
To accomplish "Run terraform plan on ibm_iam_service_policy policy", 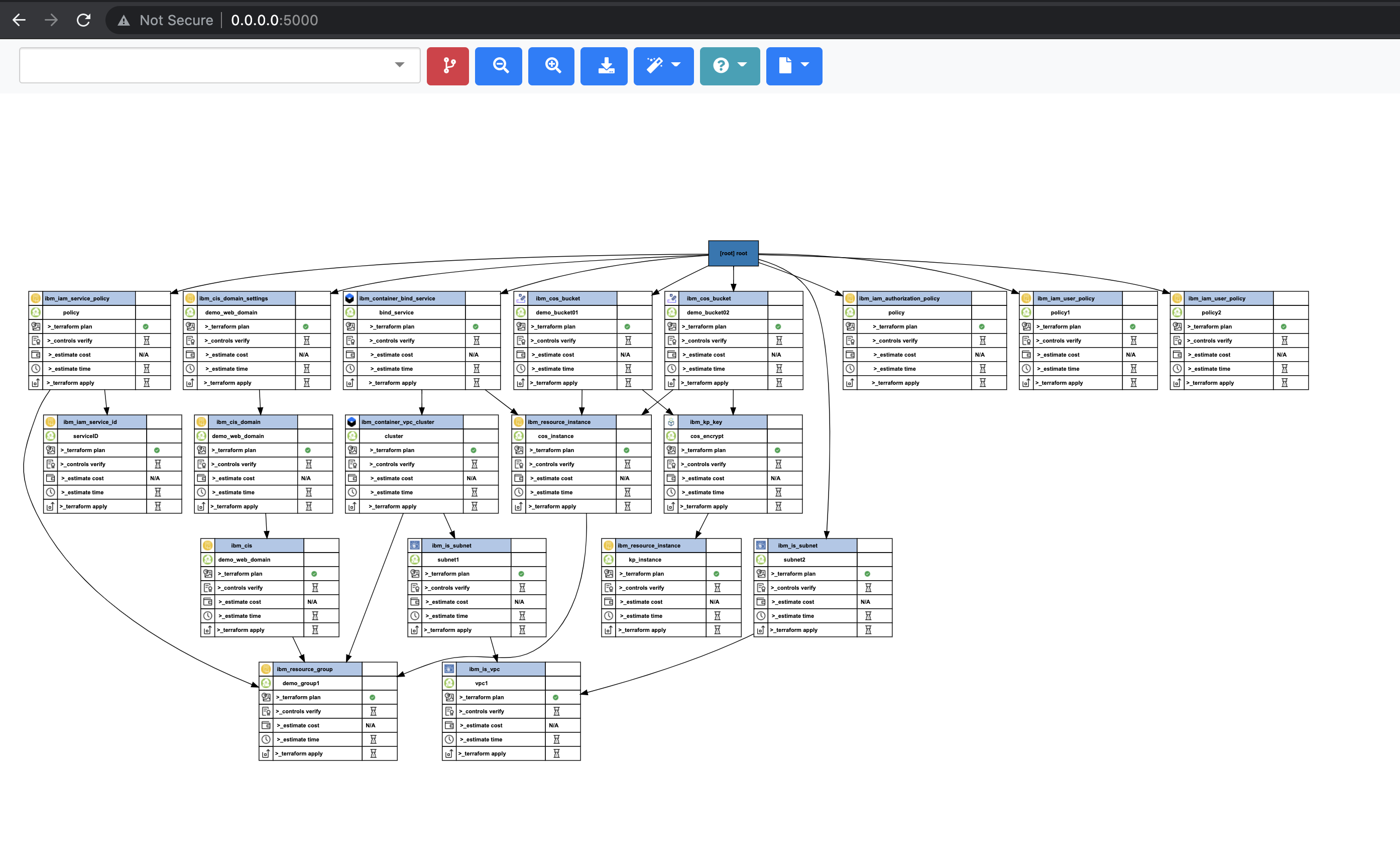I will click(89, 327).
